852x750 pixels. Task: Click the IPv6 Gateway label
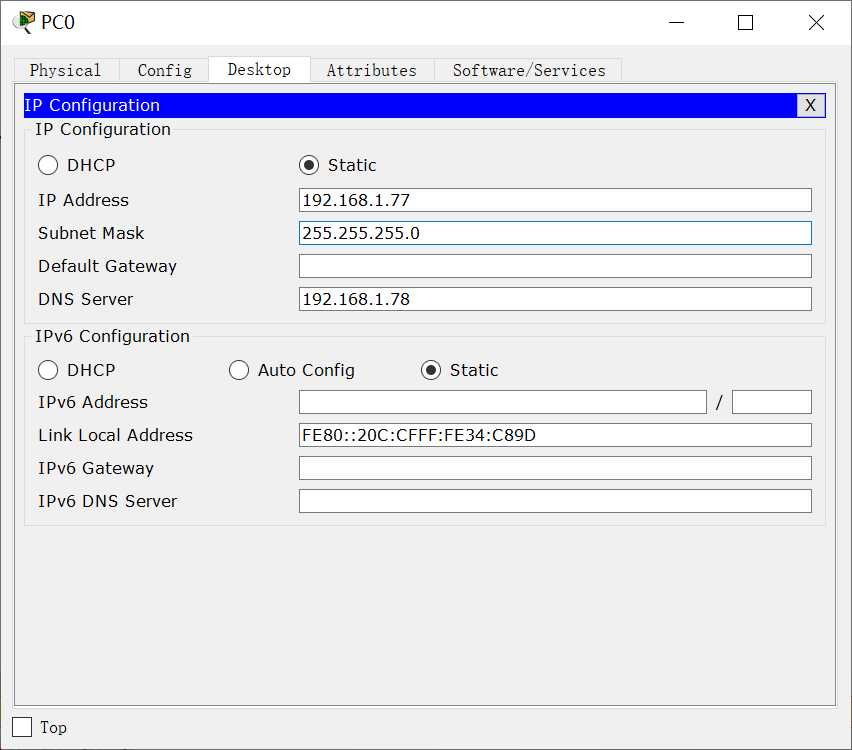[x=96, y=468]
